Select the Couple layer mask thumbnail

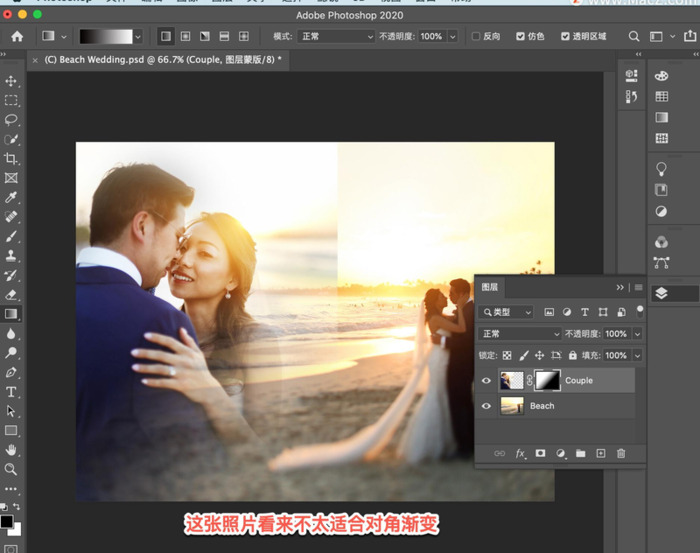coord(547,380)
